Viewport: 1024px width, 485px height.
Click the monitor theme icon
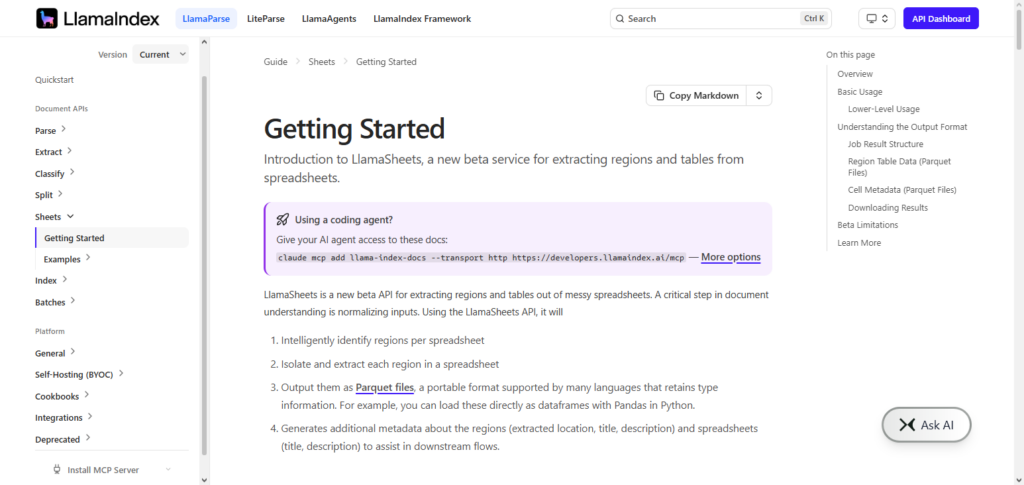coord(871,18)
